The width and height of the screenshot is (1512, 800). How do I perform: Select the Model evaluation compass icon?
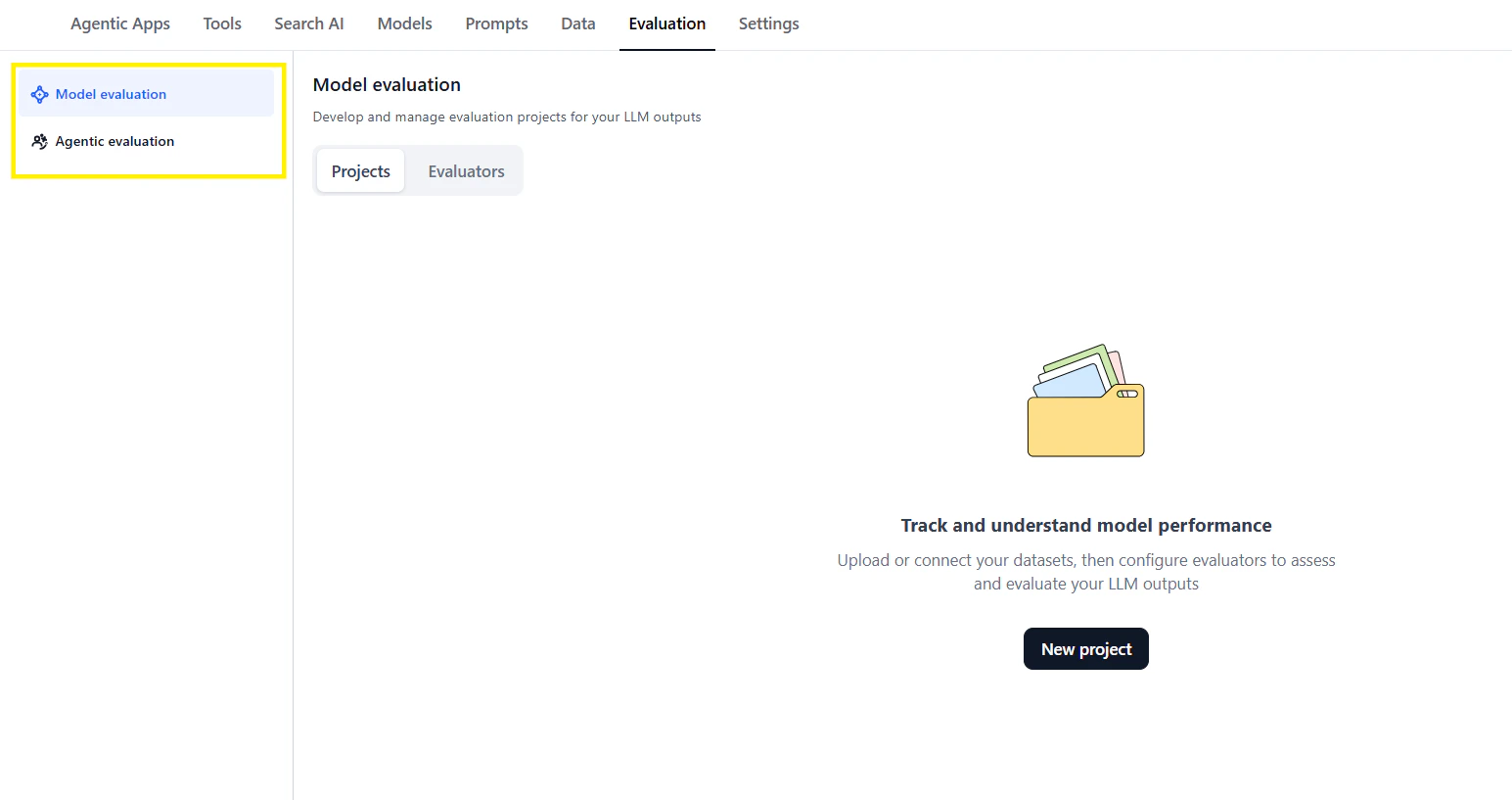click(x=40, y=93)
